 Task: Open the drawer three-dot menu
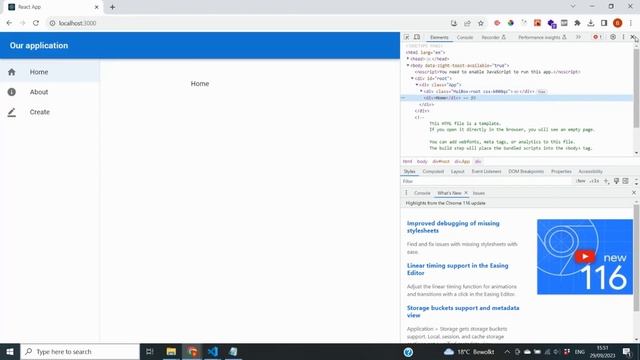click(x=406, y=193)
